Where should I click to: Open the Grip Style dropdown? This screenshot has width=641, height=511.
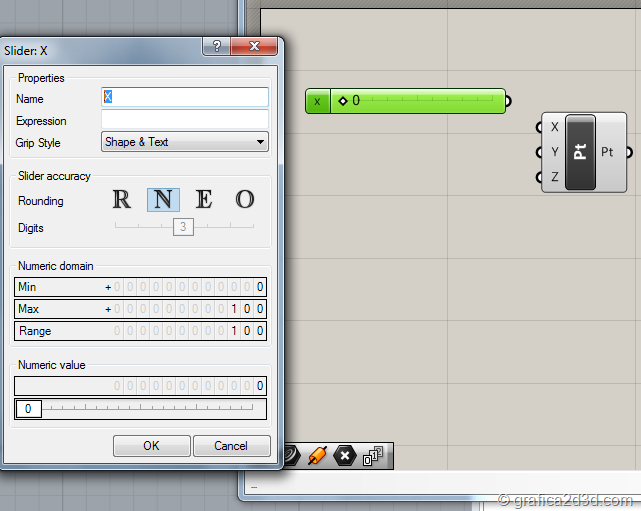click(185, 142)
